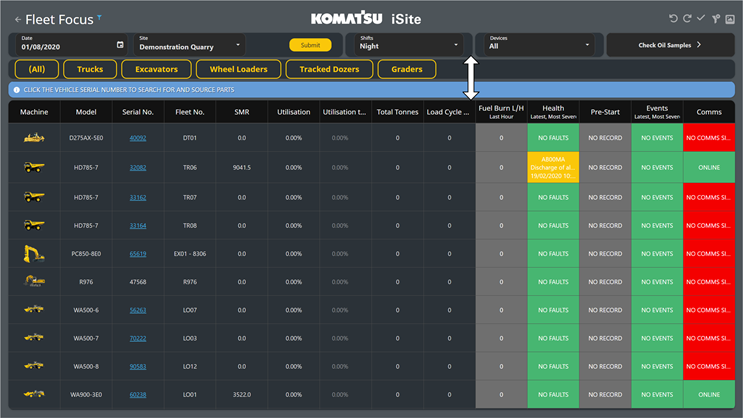Image resolution: width=743 pixels, height=418 pixels.
Task: Click the checkmark icon in top toolbar
Action: click(x=701, y=18)
